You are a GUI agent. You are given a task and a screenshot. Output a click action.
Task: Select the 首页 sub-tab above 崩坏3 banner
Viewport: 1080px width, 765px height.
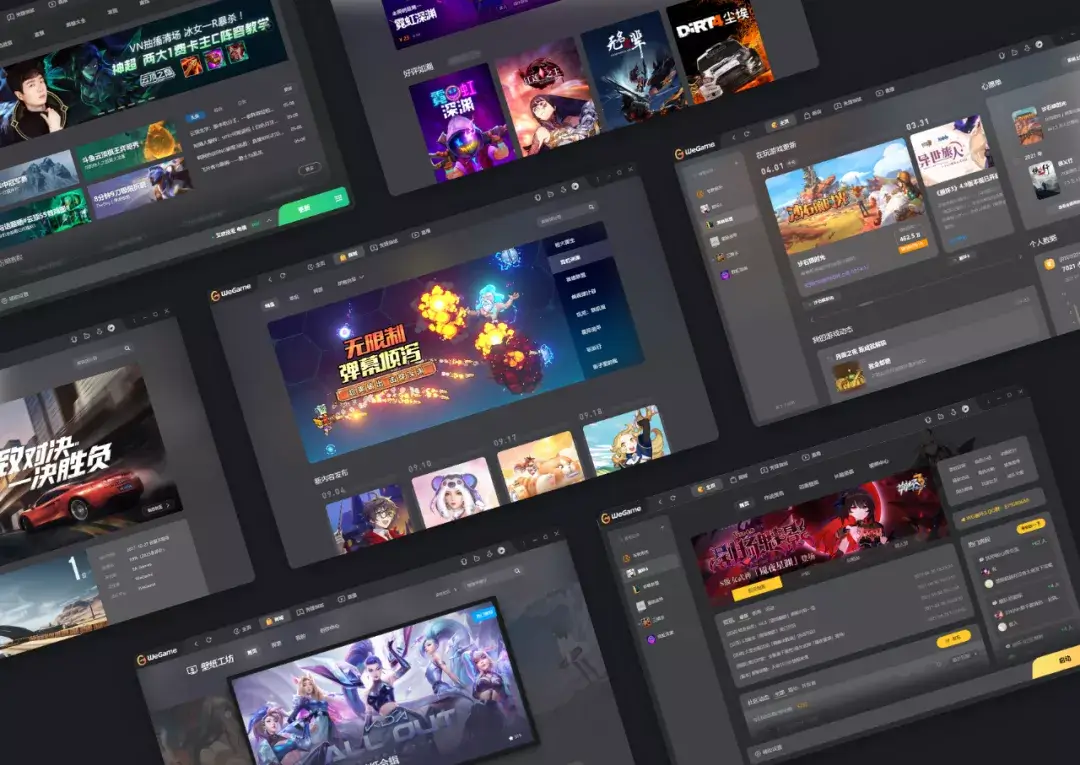(x=744, y=505)
